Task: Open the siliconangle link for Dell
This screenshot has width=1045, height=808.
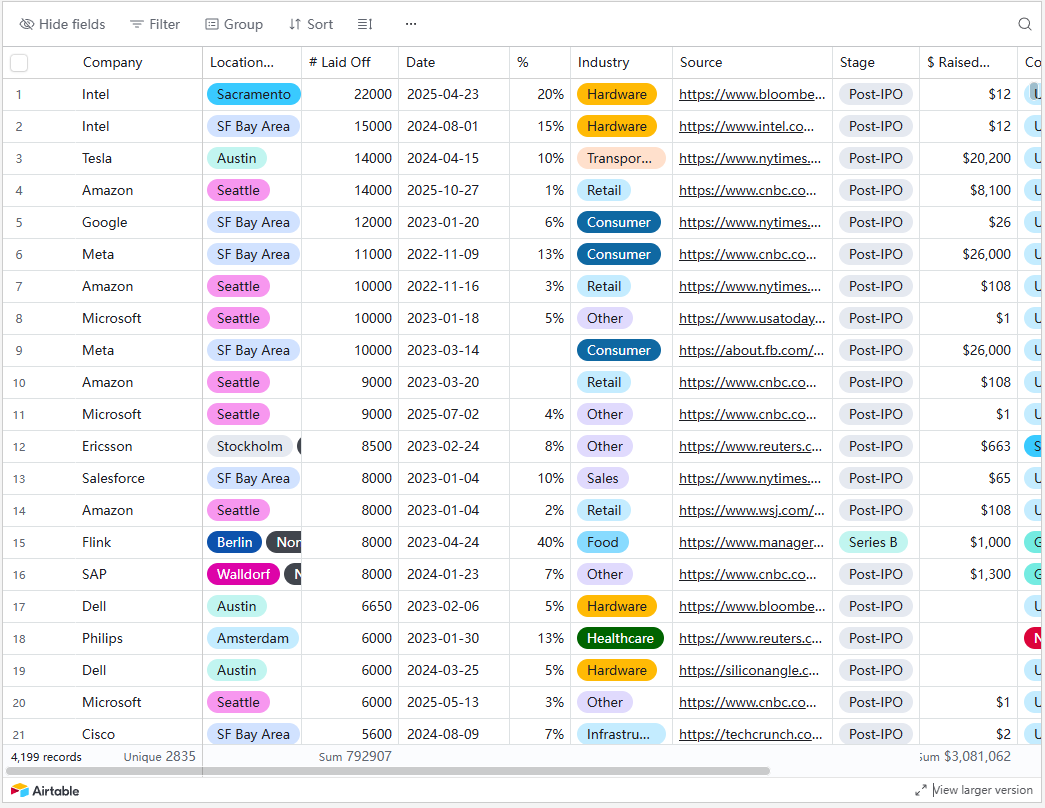Action: pos(749,671)
